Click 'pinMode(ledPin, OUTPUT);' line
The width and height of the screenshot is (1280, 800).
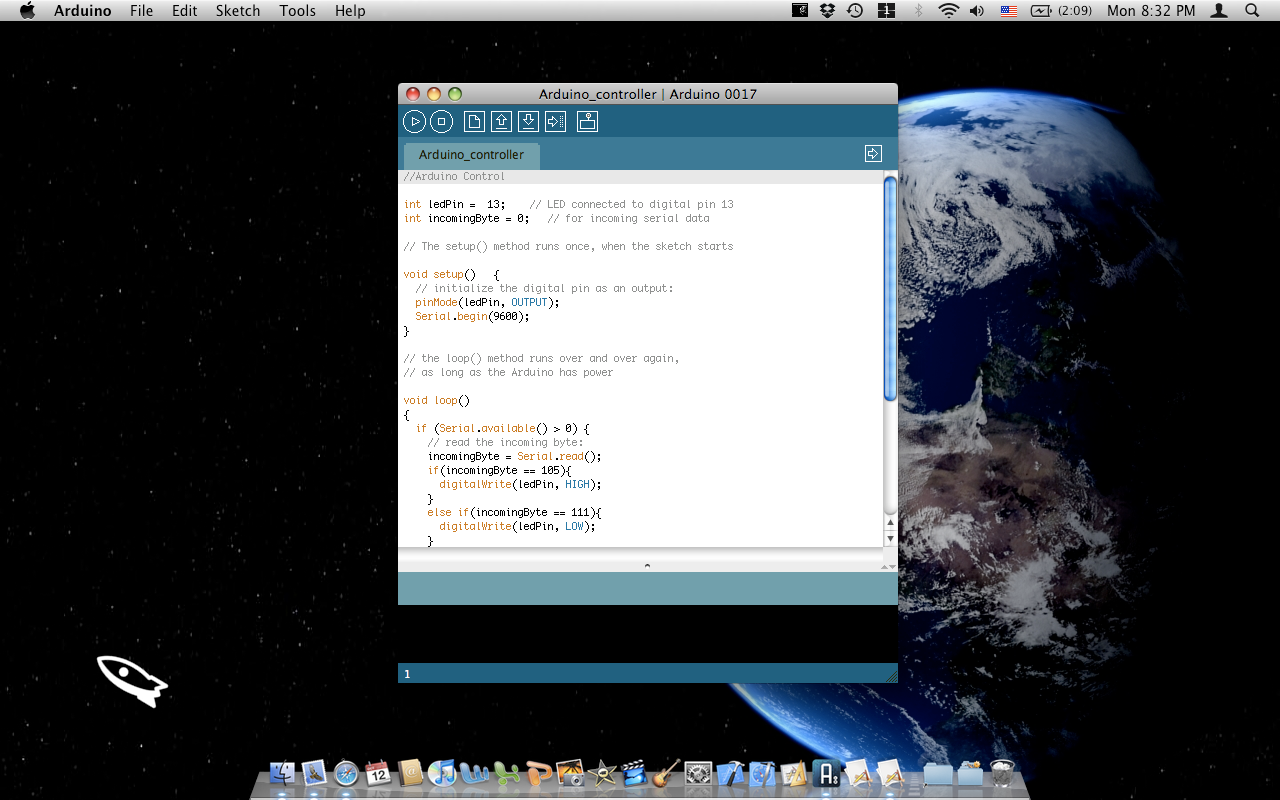pyautogui.click(x=487, y=302)
